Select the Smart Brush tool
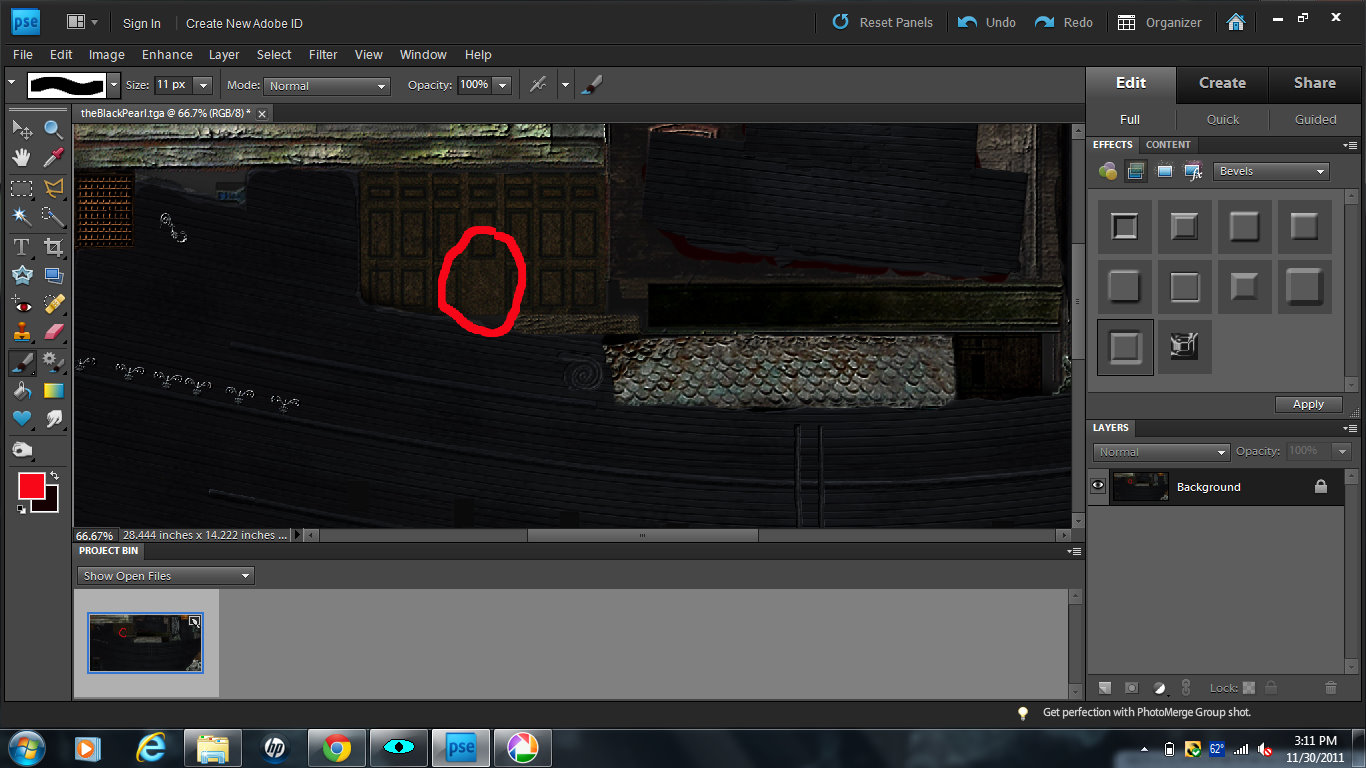This screenshot has width=1366, height=768. [53, 362]
